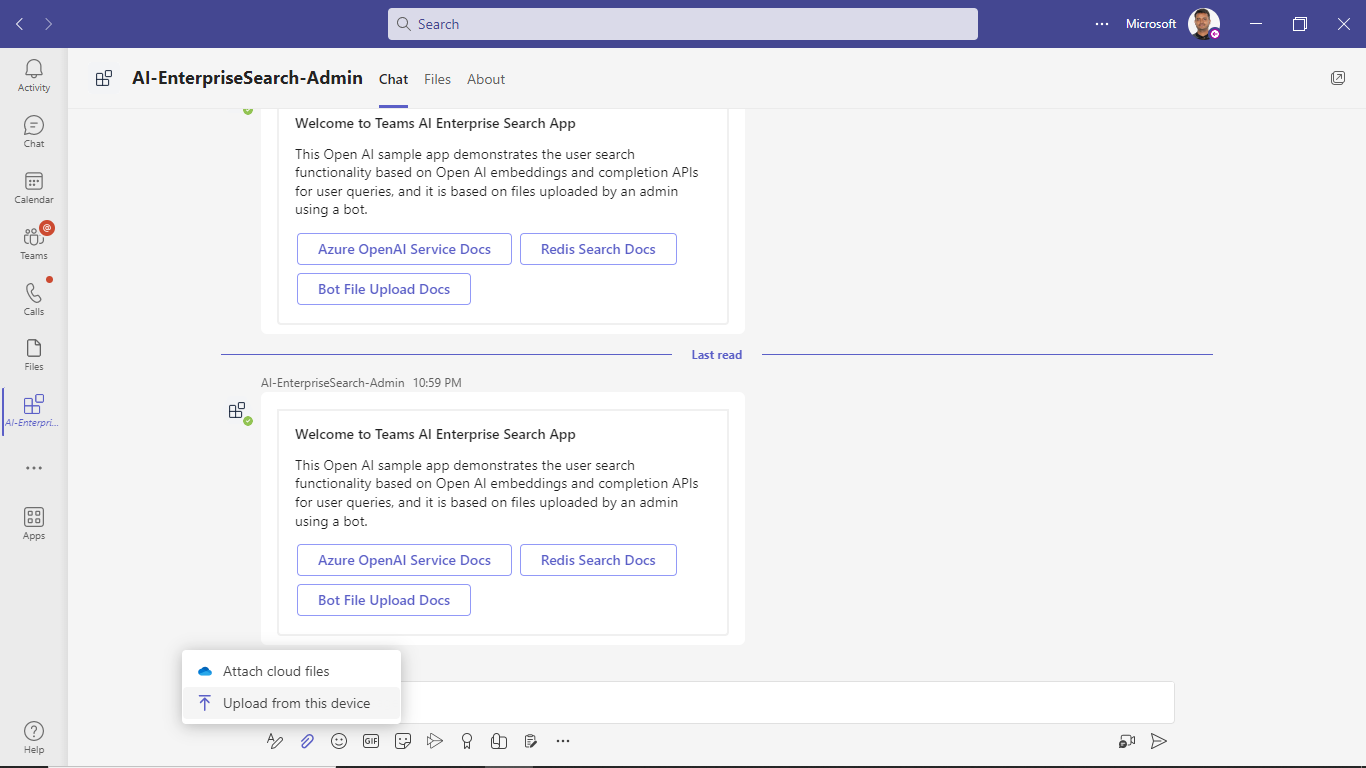1366x768 pixels.
Task: Show more messaging extensions ellipsis
Action: [x=563, y=741]
